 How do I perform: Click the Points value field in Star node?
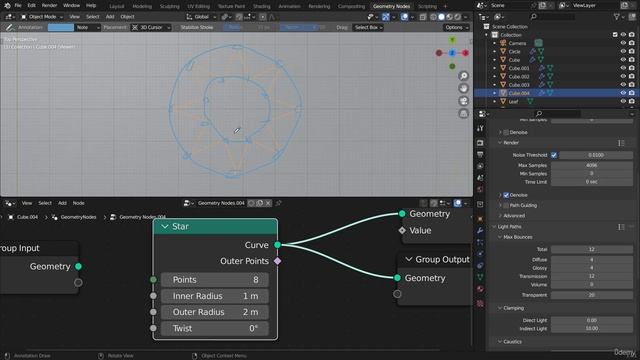[215, 280]
